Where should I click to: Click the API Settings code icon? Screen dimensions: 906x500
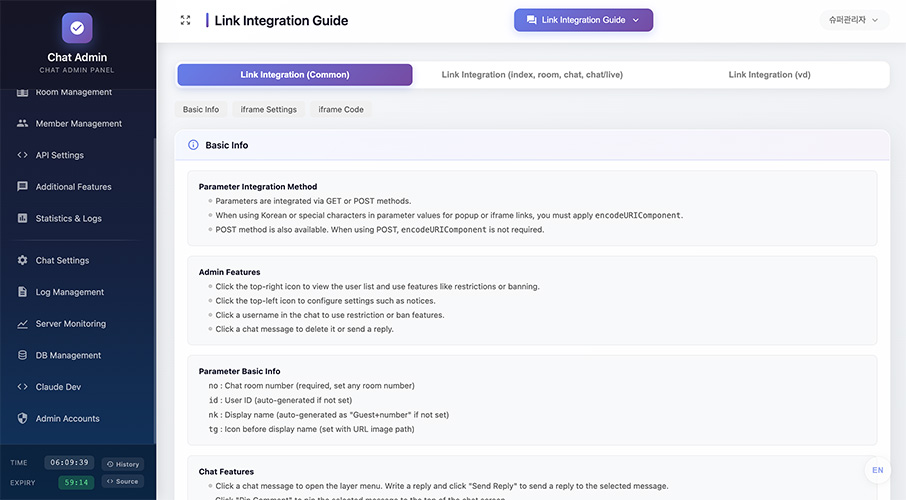point(23,155)
